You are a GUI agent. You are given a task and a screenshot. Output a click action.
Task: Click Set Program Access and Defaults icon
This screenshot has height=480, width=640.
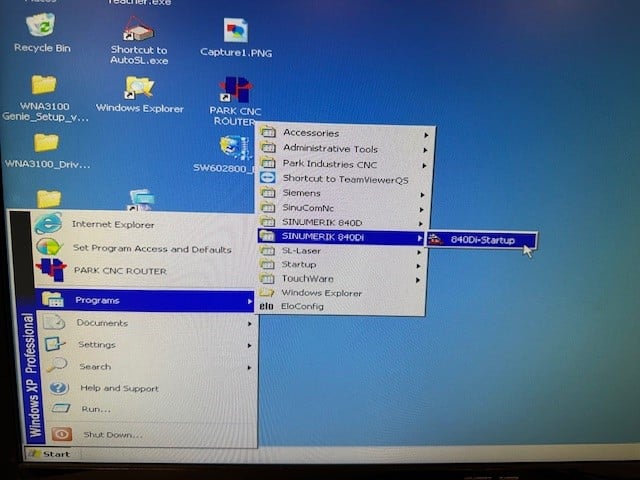[49, 247]
